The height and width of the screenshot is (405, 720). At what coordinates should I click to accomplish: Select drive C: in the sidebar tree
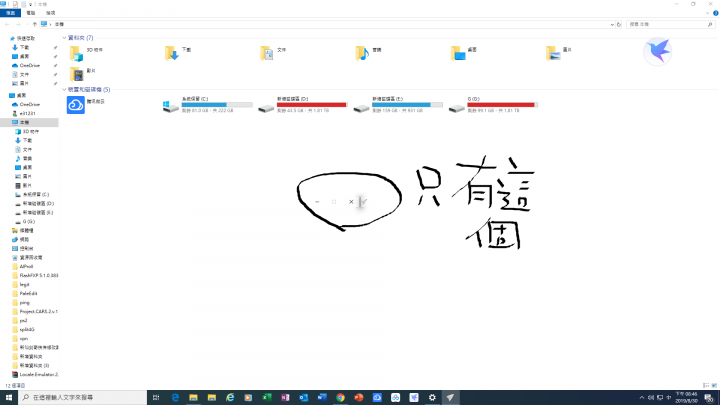pyautogui.click(x=35, y=195)
